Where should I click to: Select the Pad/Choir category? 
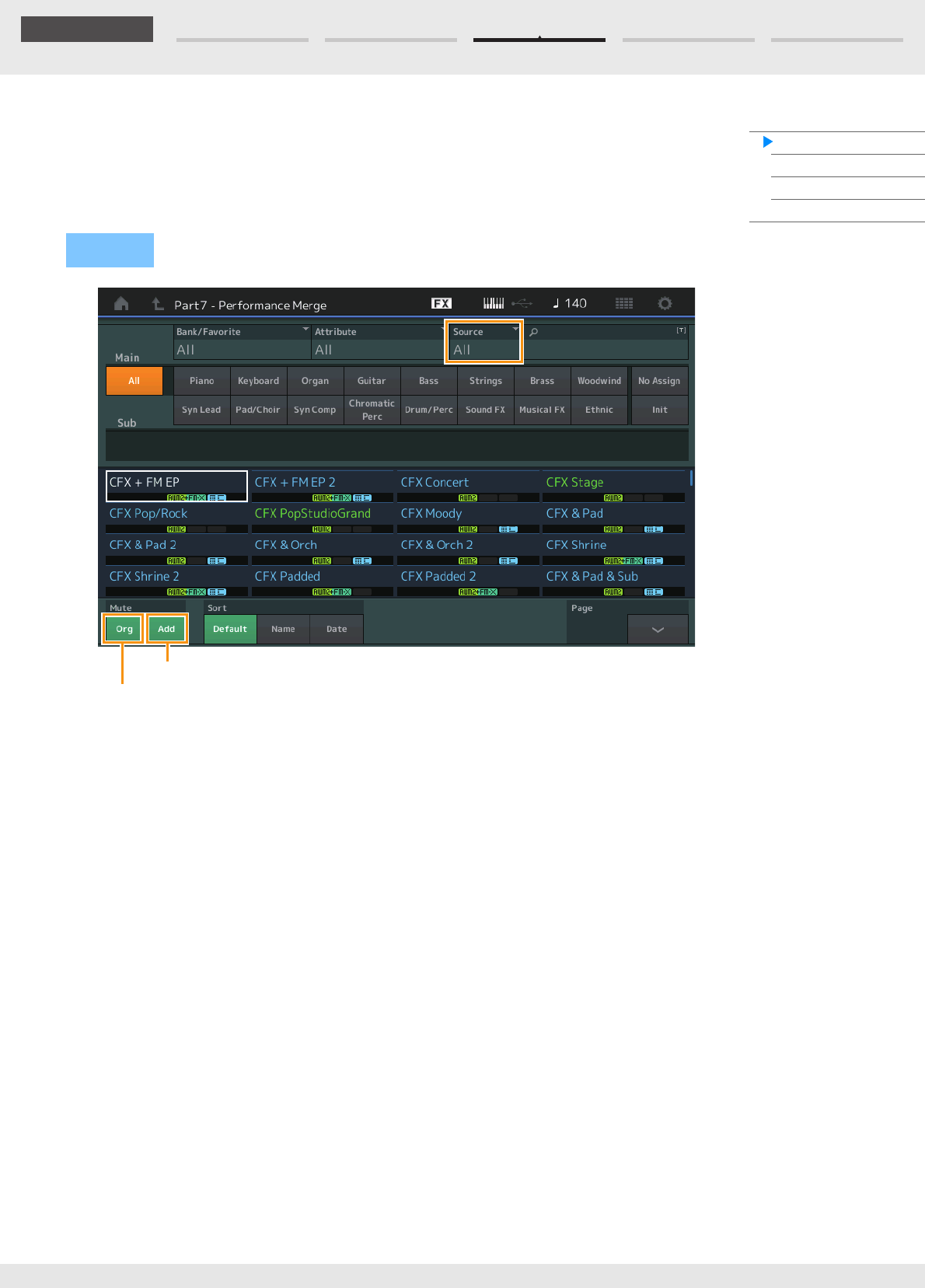coord(259,410)
